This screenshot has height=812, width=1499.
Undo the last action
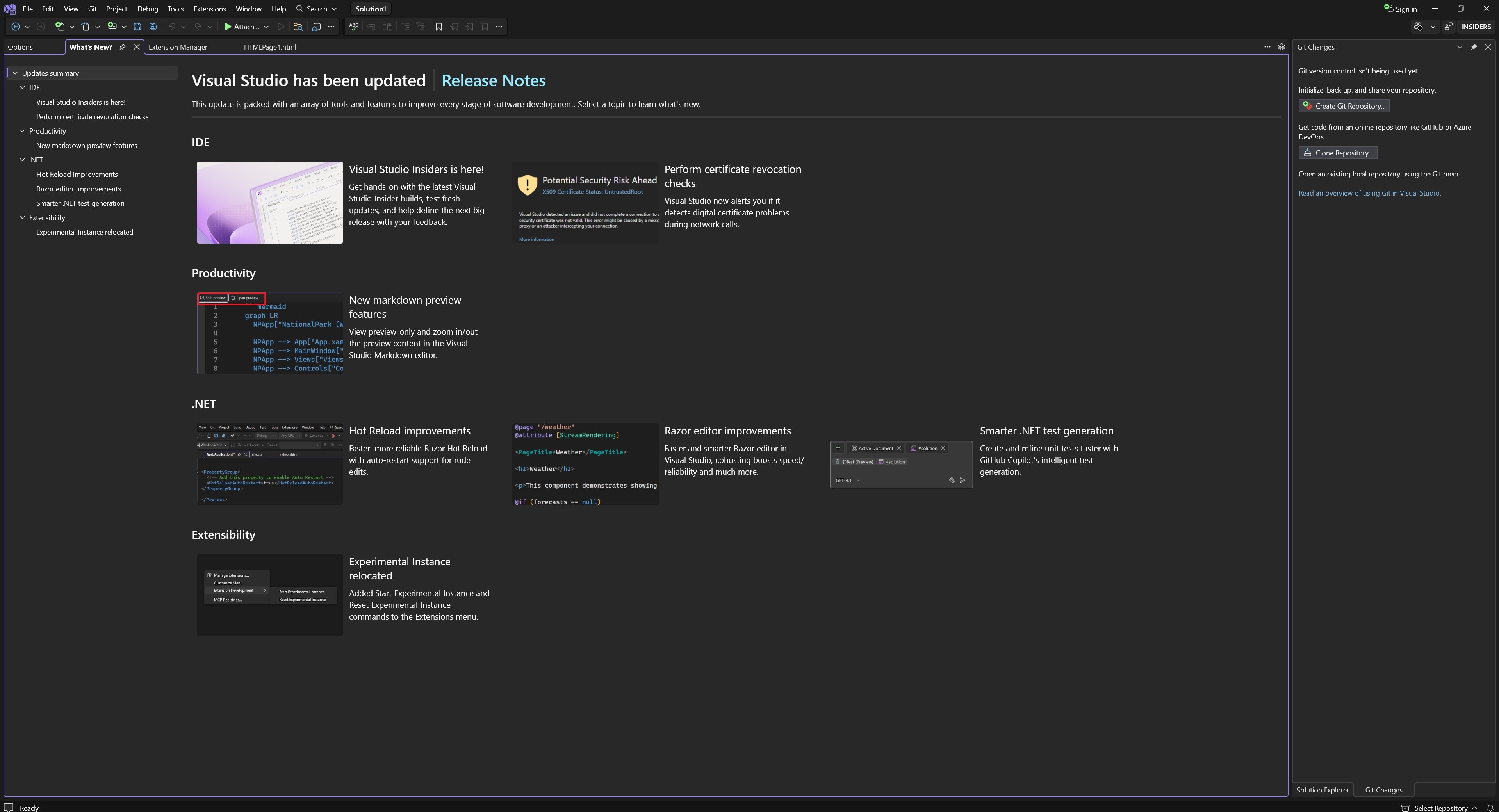pos(172,26)
